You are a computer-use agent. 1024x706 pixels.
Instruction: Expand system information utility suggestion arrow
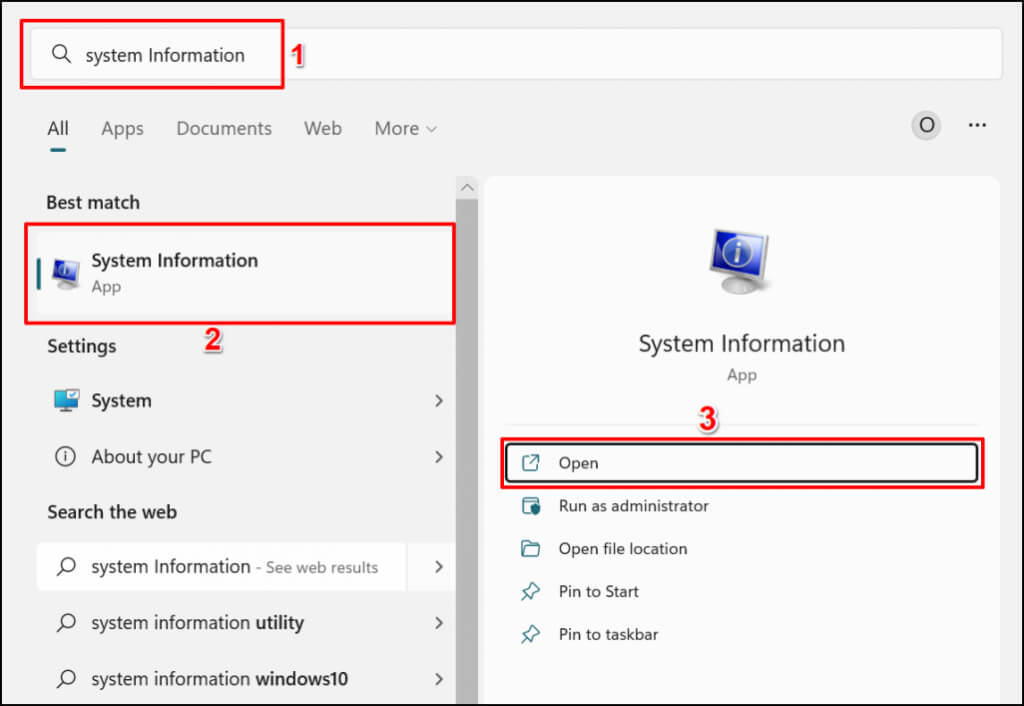438,623
